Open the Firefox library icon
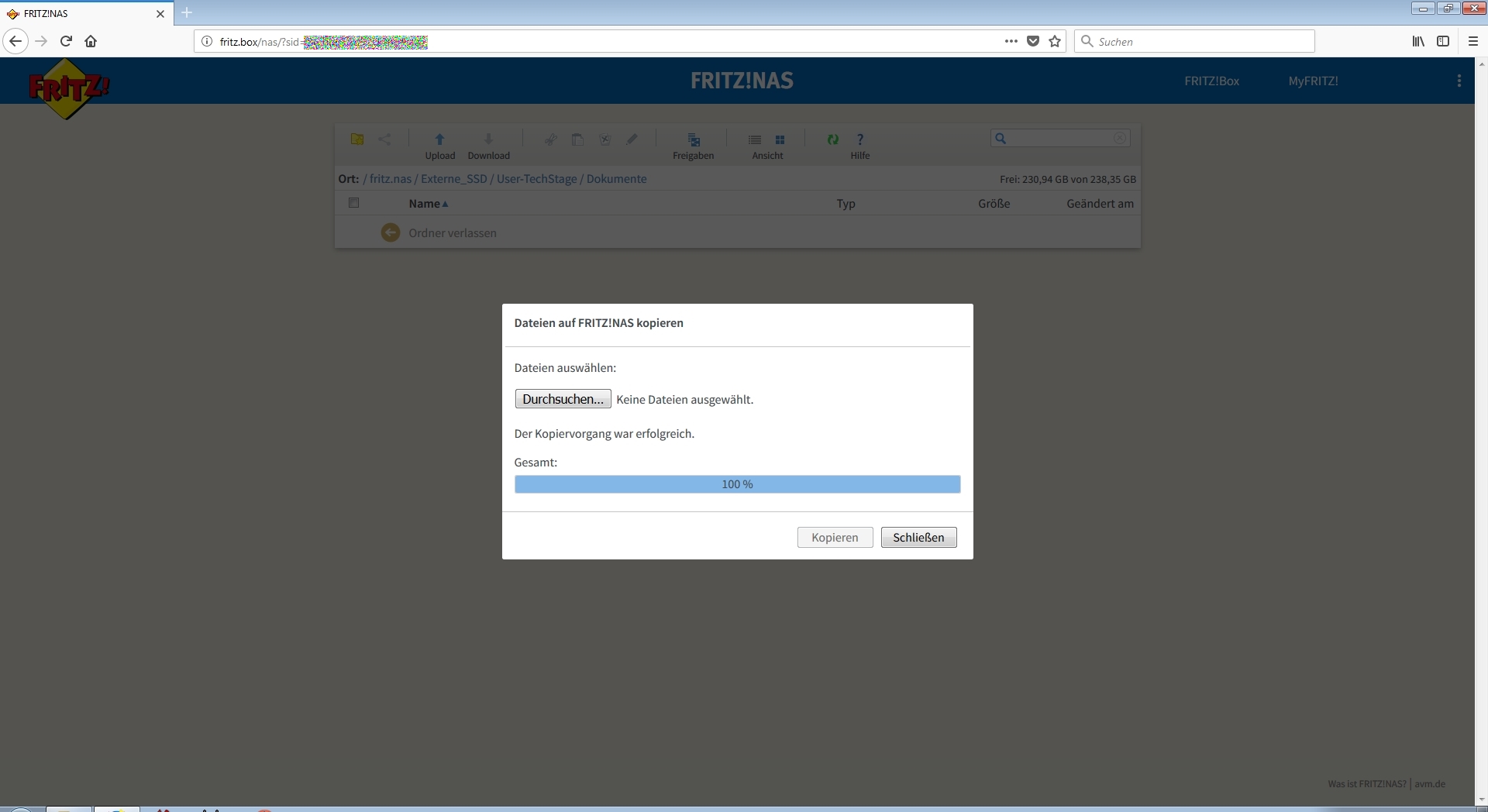 [1418, 41]
